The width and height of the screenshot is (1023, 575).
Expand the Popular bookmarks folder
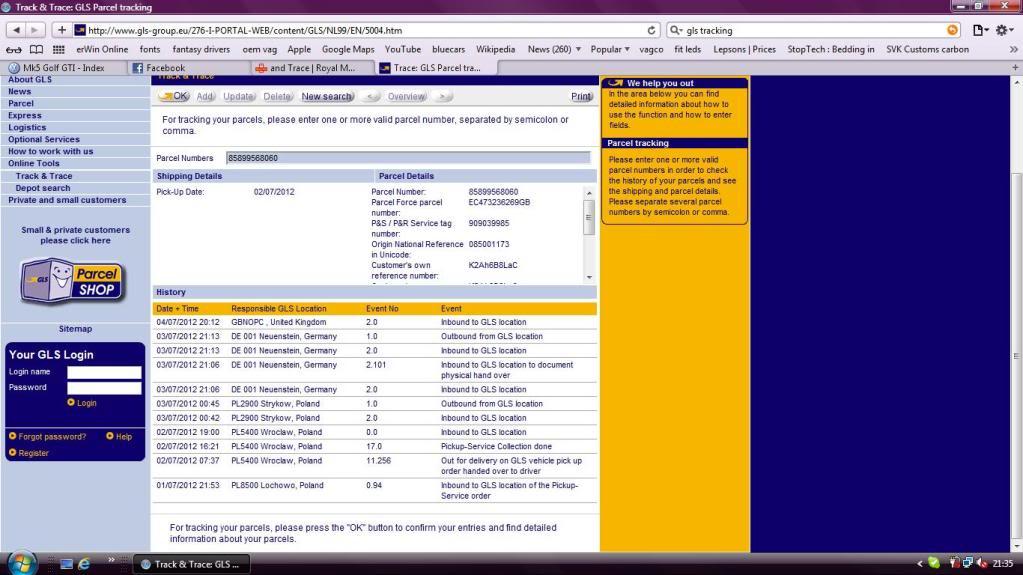pos(610,50)
